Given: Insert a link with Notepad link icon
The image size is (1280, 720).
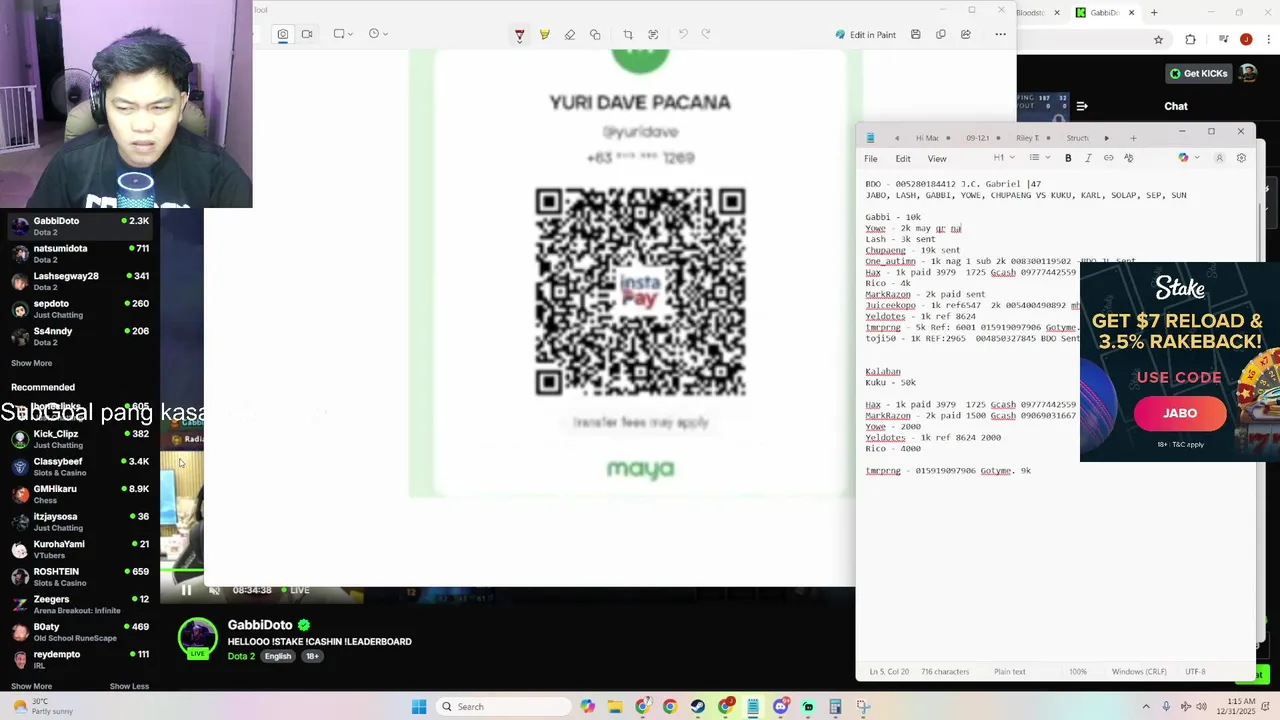Looking at the screenshot, I should pos(1108,158).
